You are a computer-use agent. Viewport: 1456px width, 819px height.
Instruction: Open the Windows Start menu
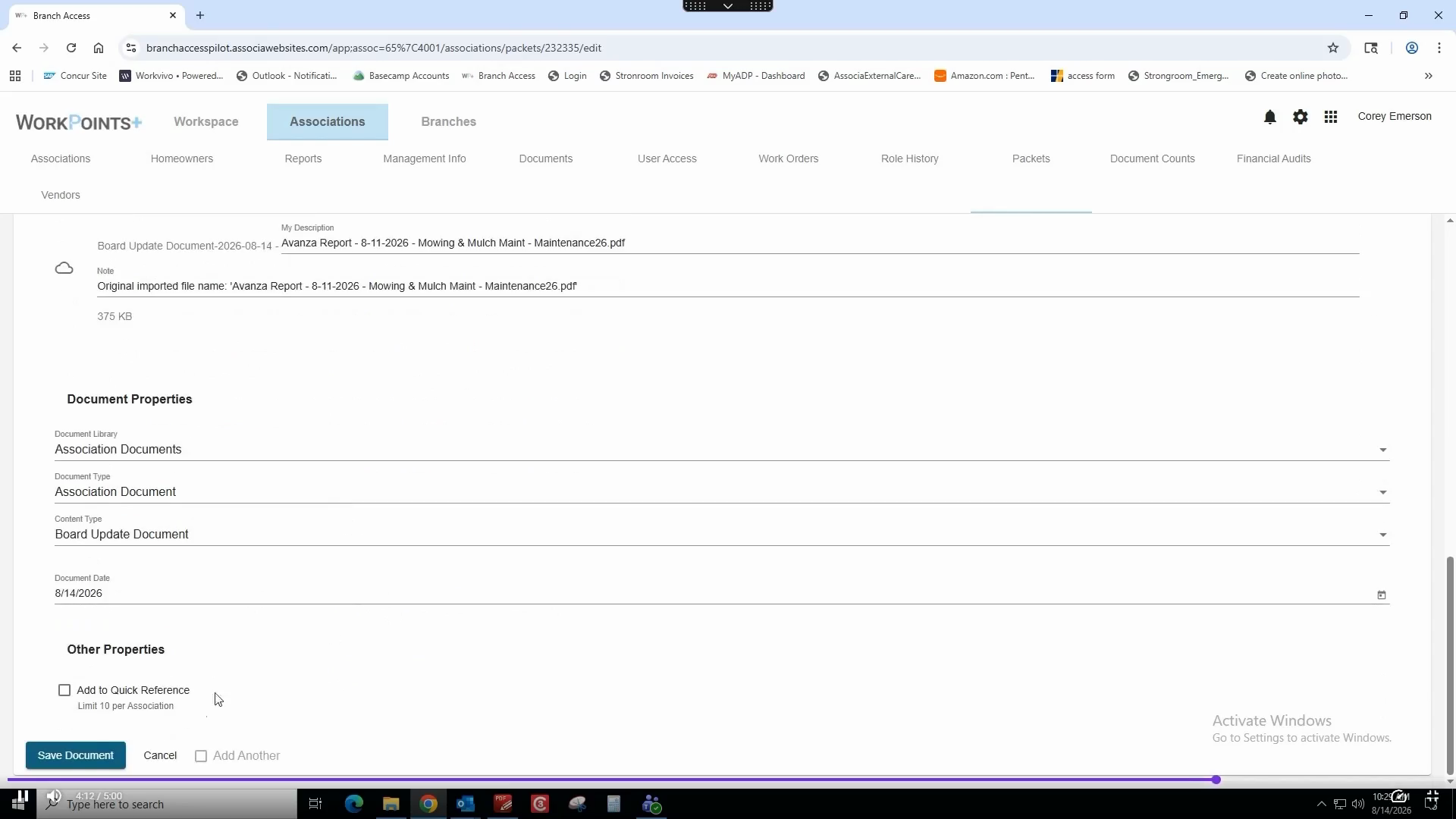click(x=20, y=804)
